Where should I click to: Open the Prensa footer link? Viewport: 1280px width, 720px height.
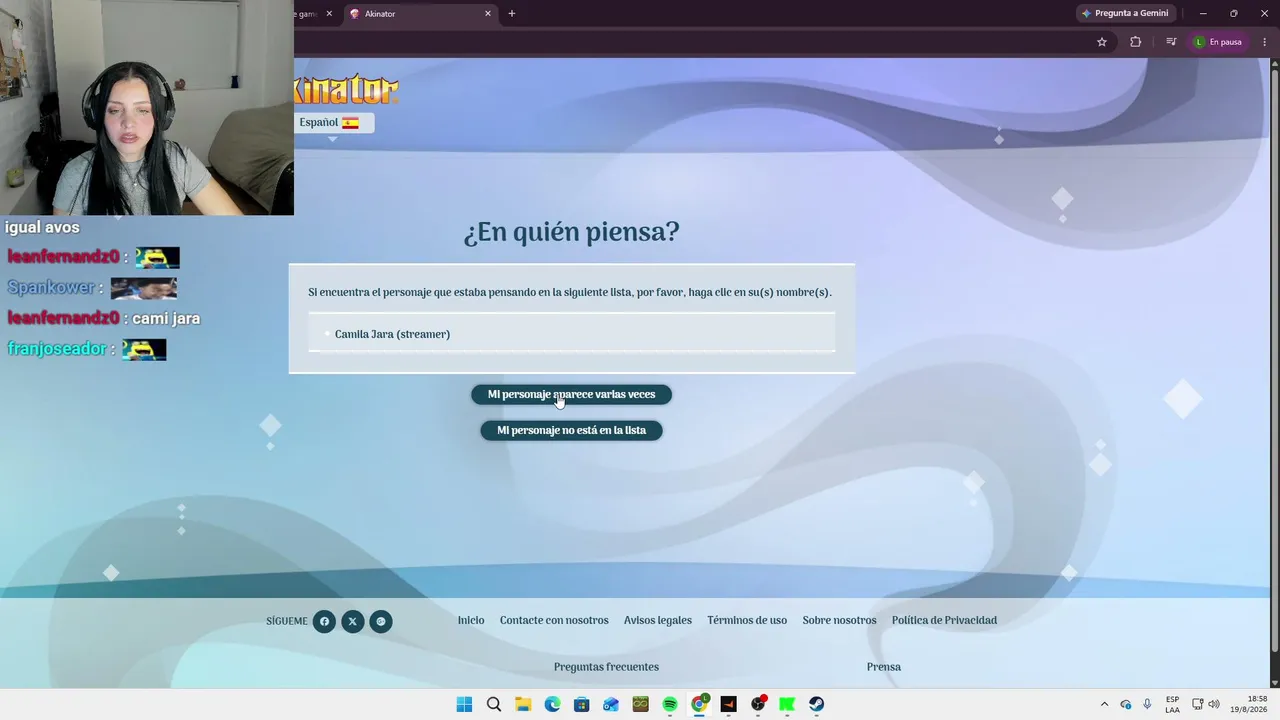tap(884, 667)
